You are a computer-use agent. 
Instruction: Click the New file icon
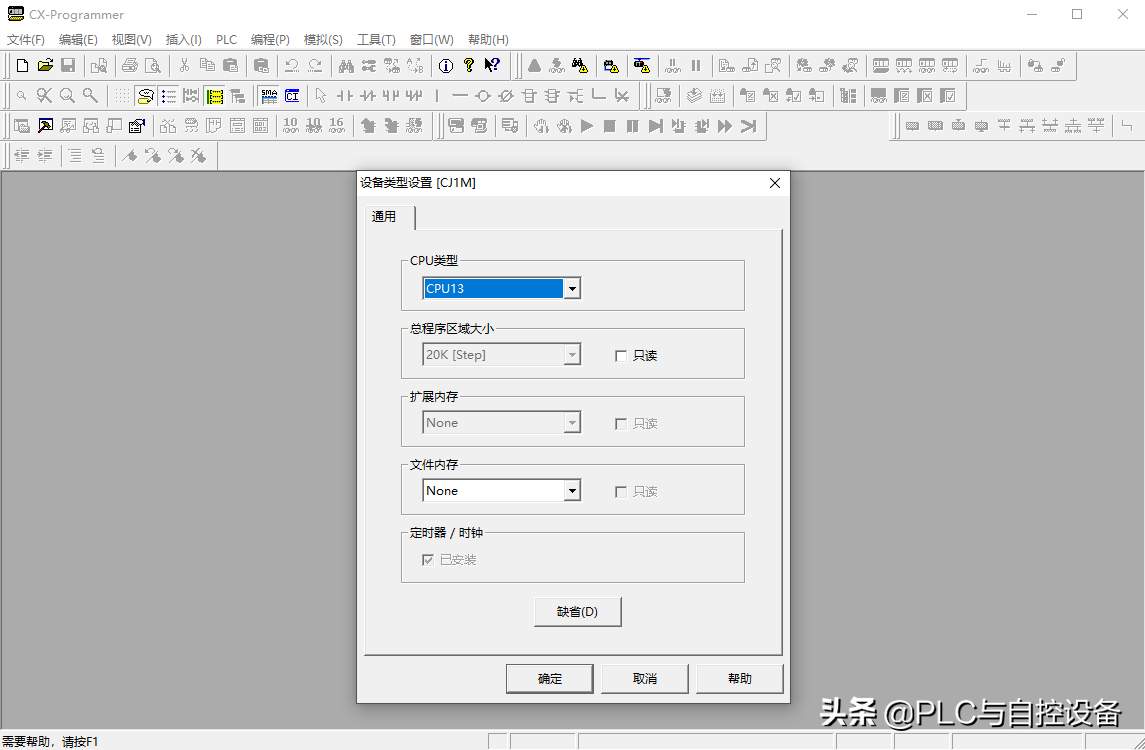click(23, 66)
